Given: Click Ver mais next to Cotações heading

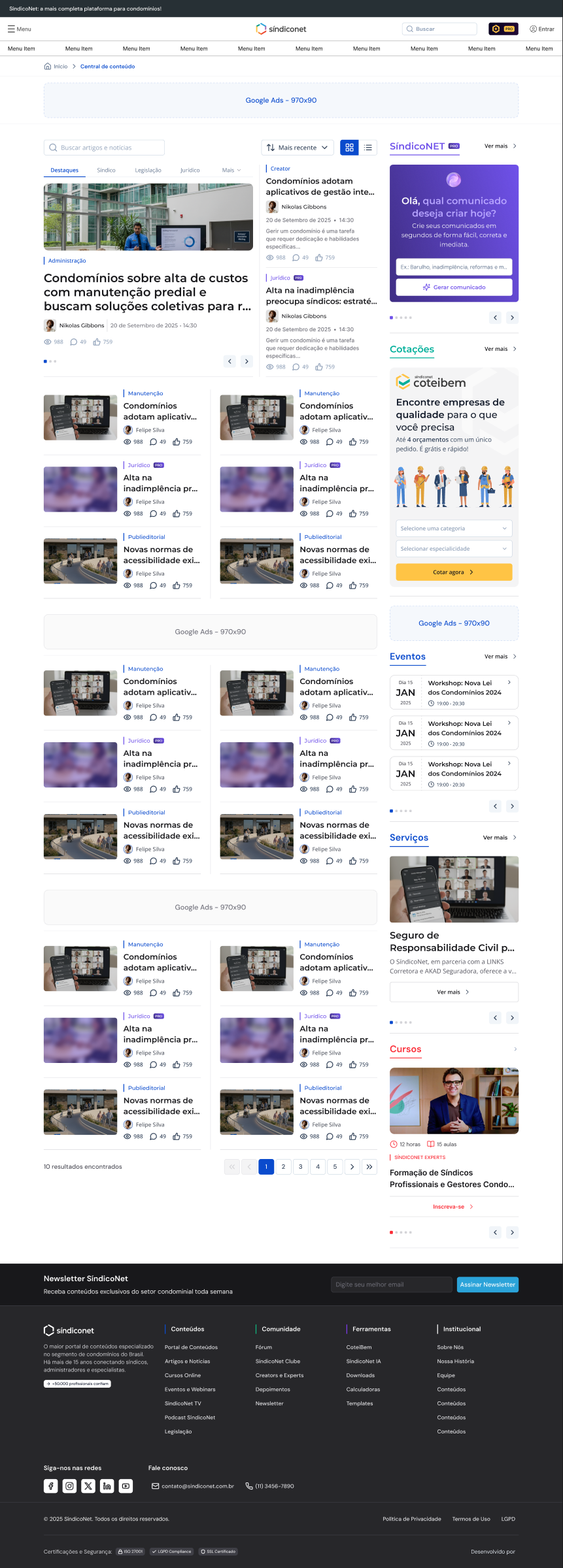Looking at the screenshot, I should (500, 349).
